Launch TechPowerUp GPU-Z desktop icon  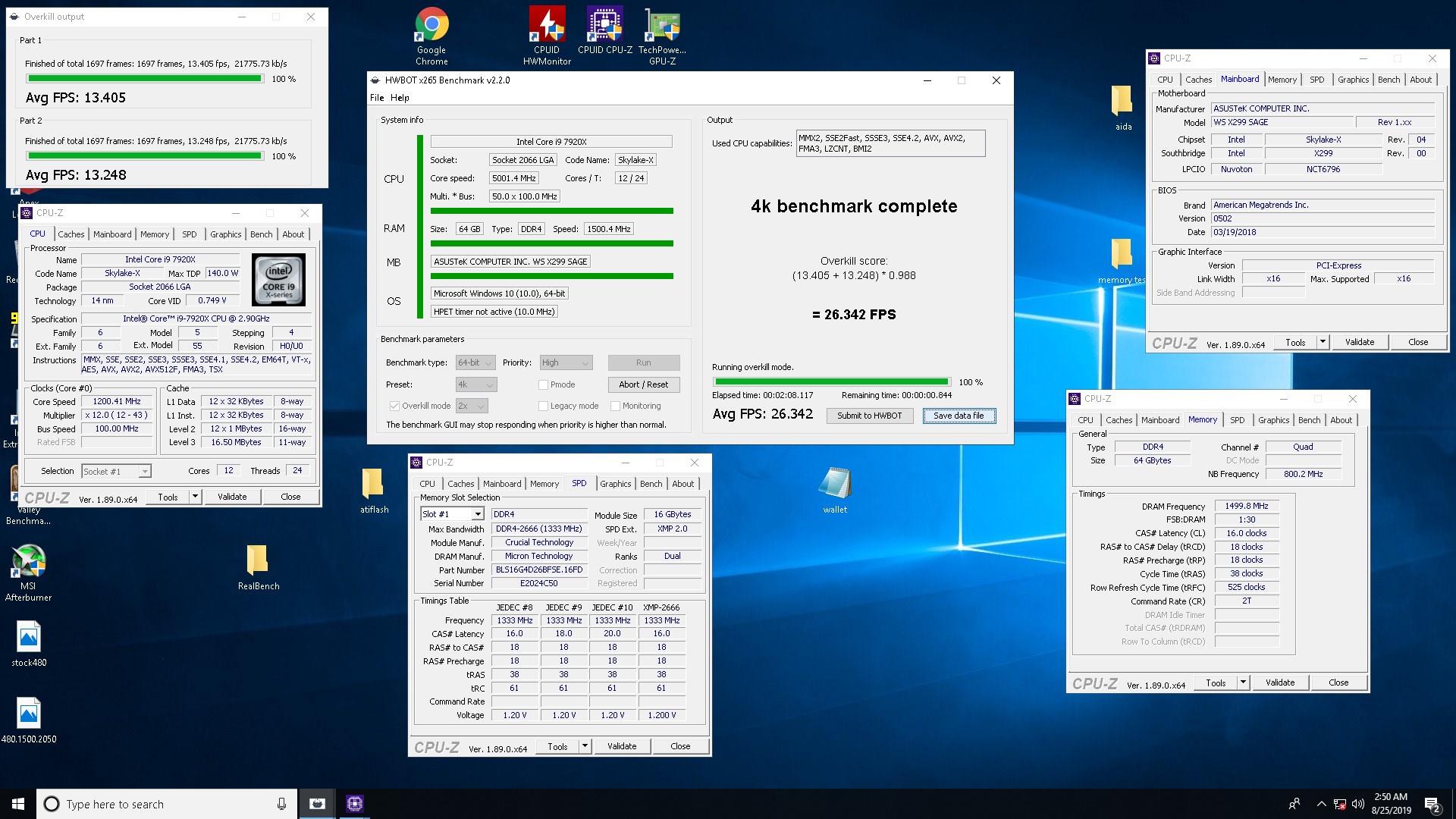tap(662, 36)
